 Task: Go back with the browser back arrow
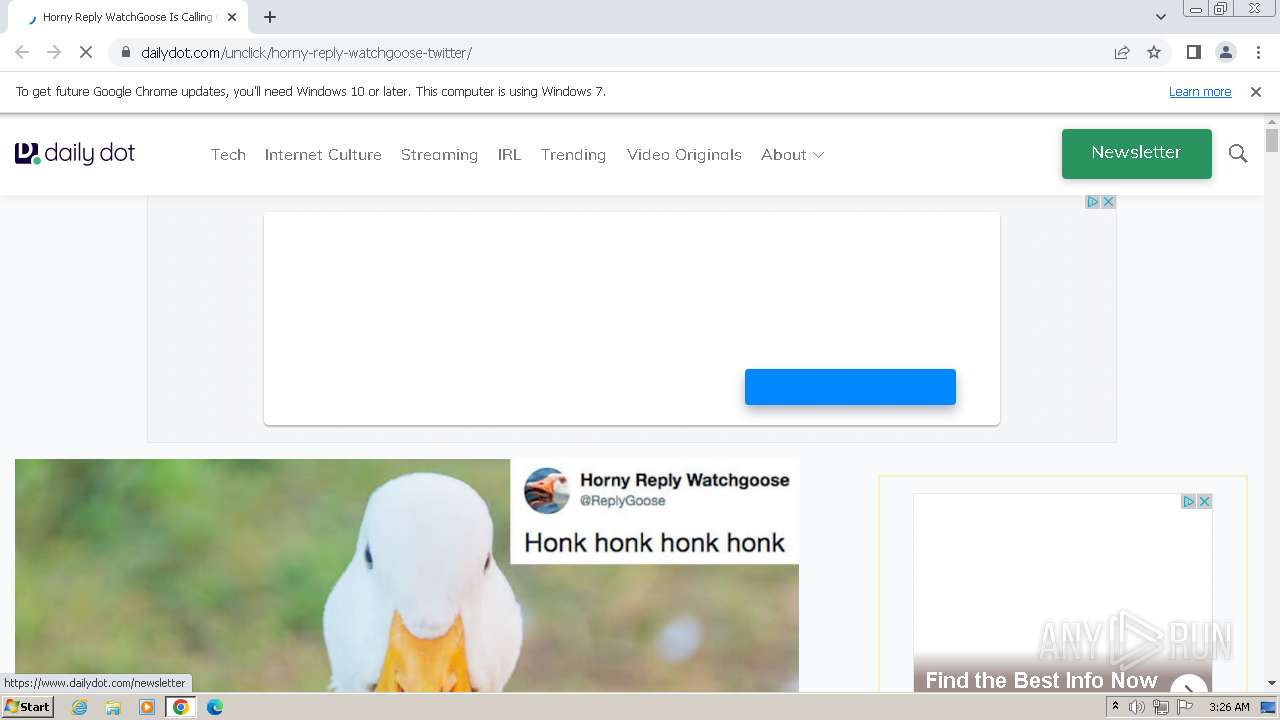pyautogui.click(x=22, y=52)
